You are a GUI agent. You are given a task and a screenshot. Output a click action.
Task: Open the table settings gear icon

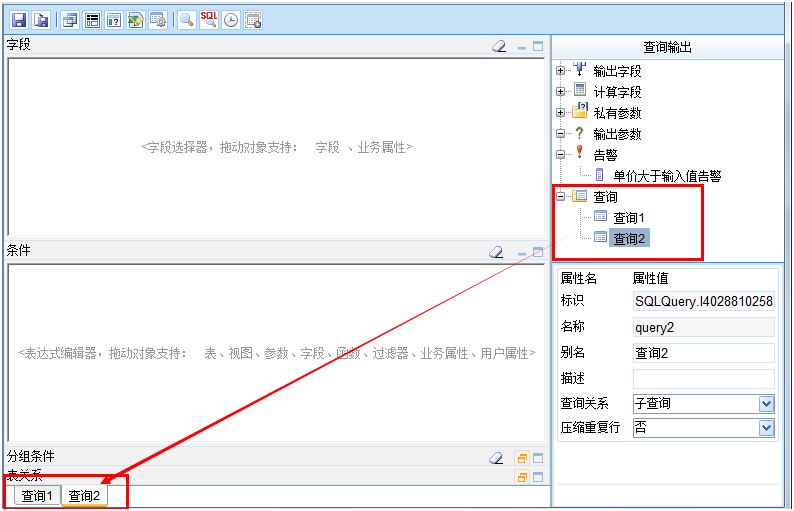[x=158, y=20]
